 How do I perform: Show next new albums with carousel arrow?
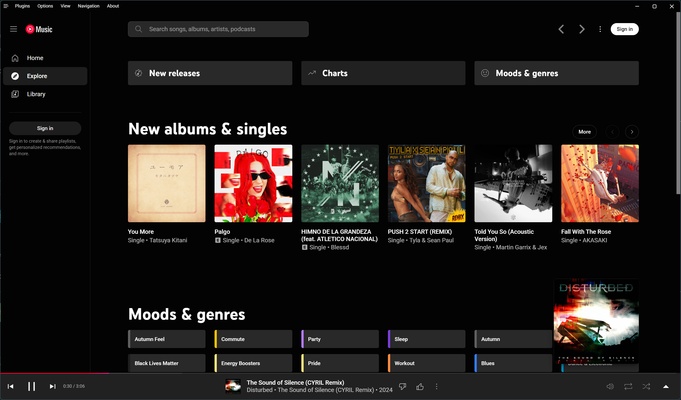click(x=632, y=132)
